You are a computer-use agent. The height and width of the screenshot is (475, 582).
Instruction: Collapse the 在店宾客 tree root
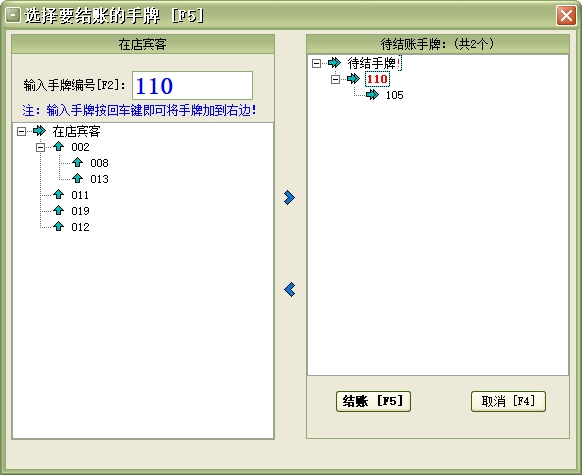(22, 131)
